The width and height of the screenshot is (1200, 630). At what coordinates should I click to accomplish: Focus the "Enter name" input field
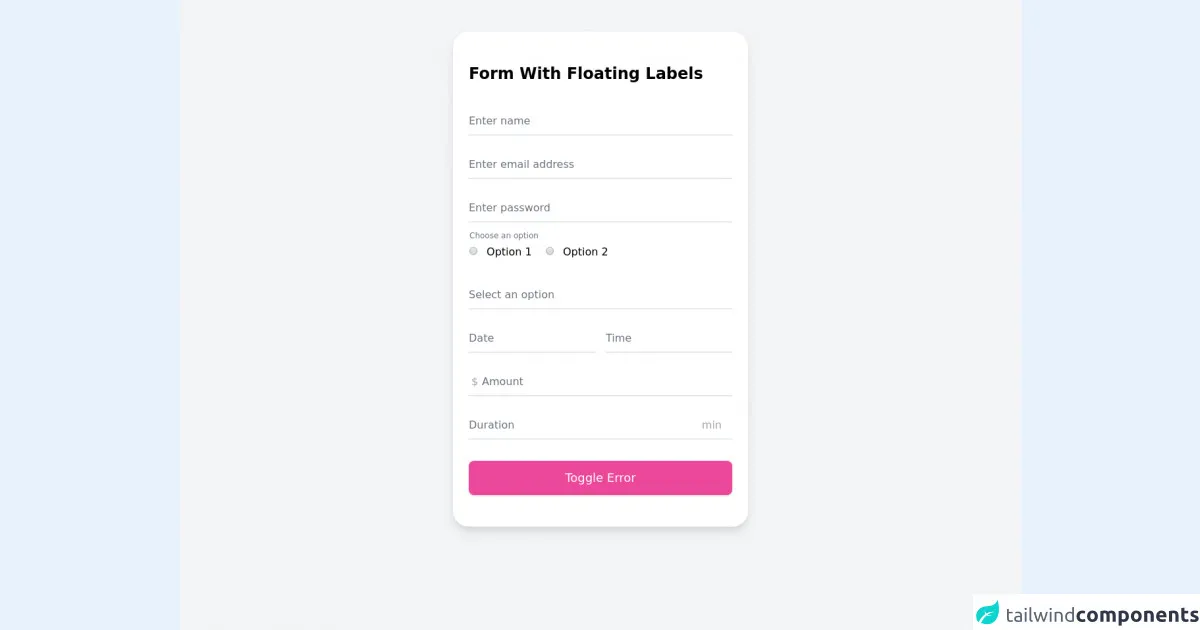click(x=600, y=121)
